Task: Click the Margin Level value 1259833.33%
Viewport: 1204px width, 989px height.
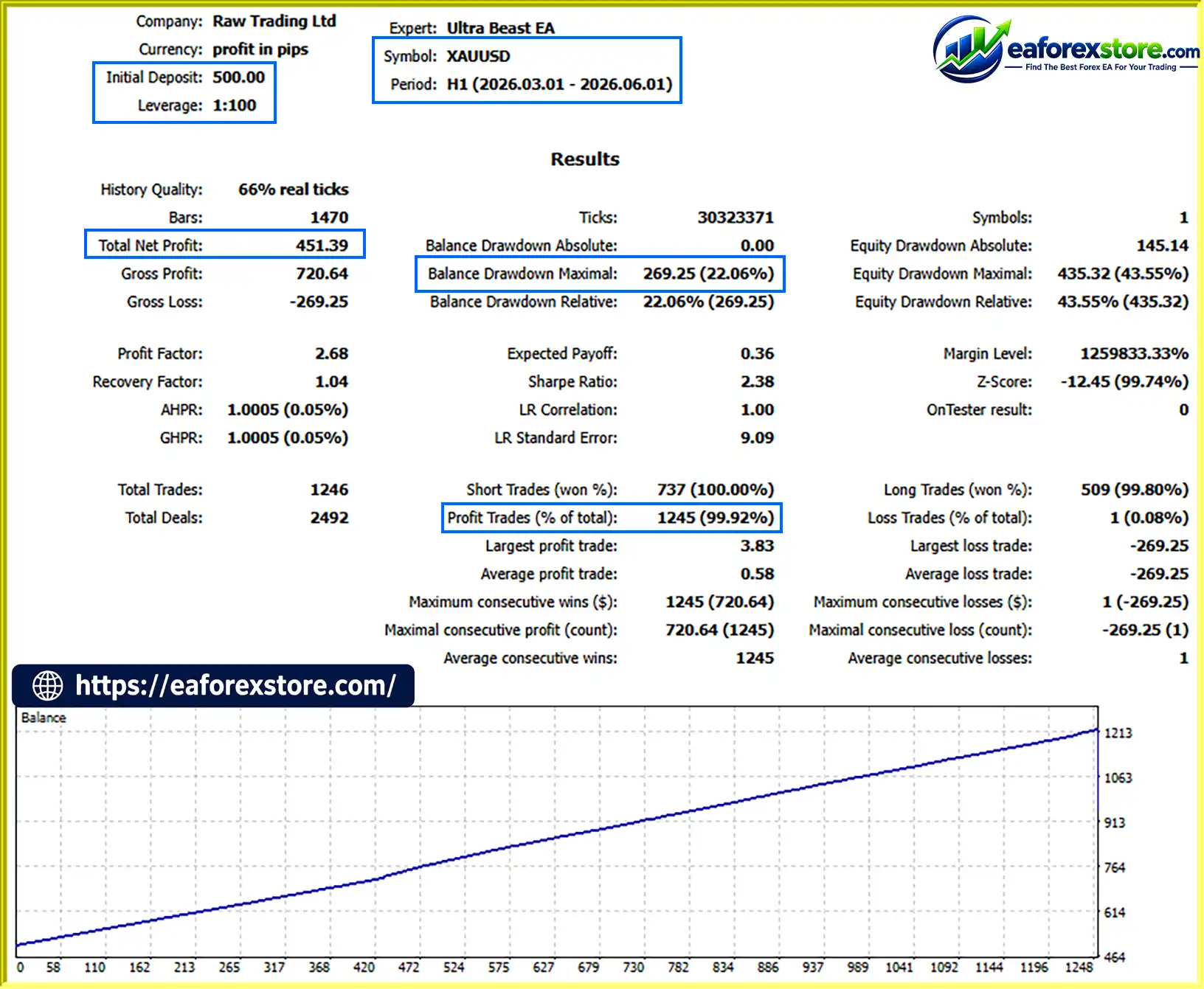Action: click(x=1135, y=354)
